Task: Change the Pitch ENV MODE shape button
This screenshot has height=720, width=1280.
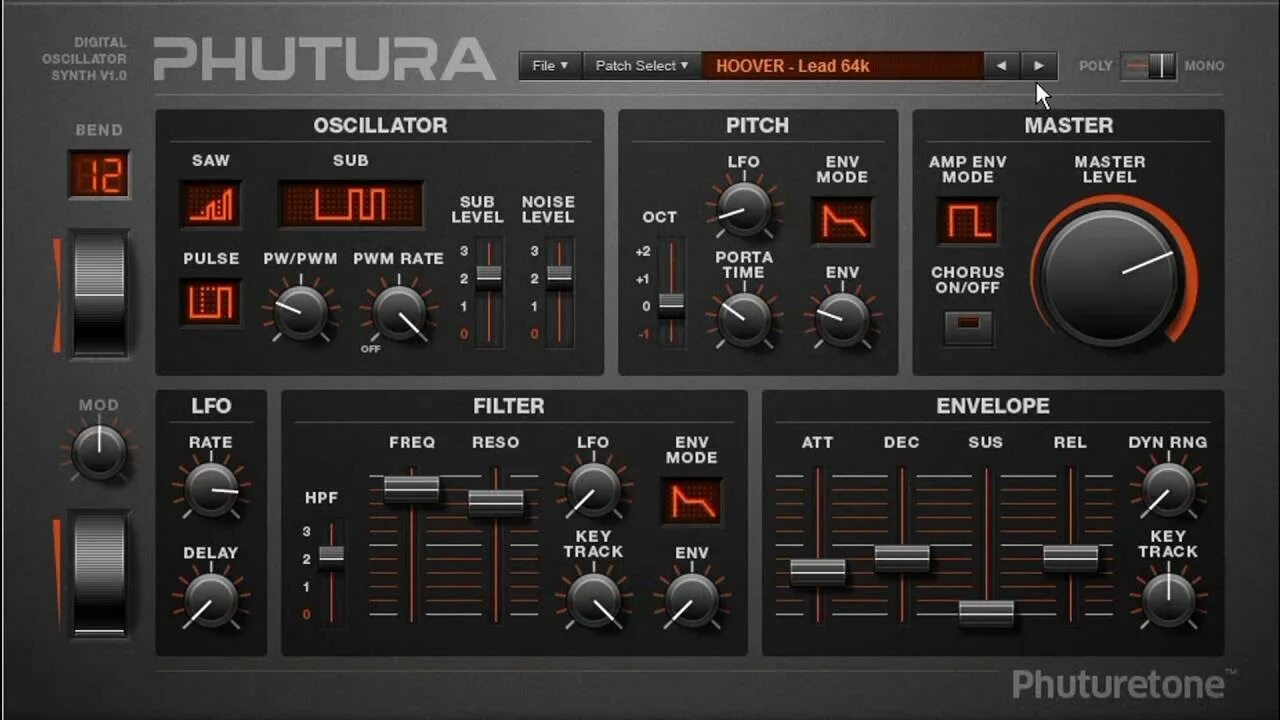Action: tap(841, 221)
